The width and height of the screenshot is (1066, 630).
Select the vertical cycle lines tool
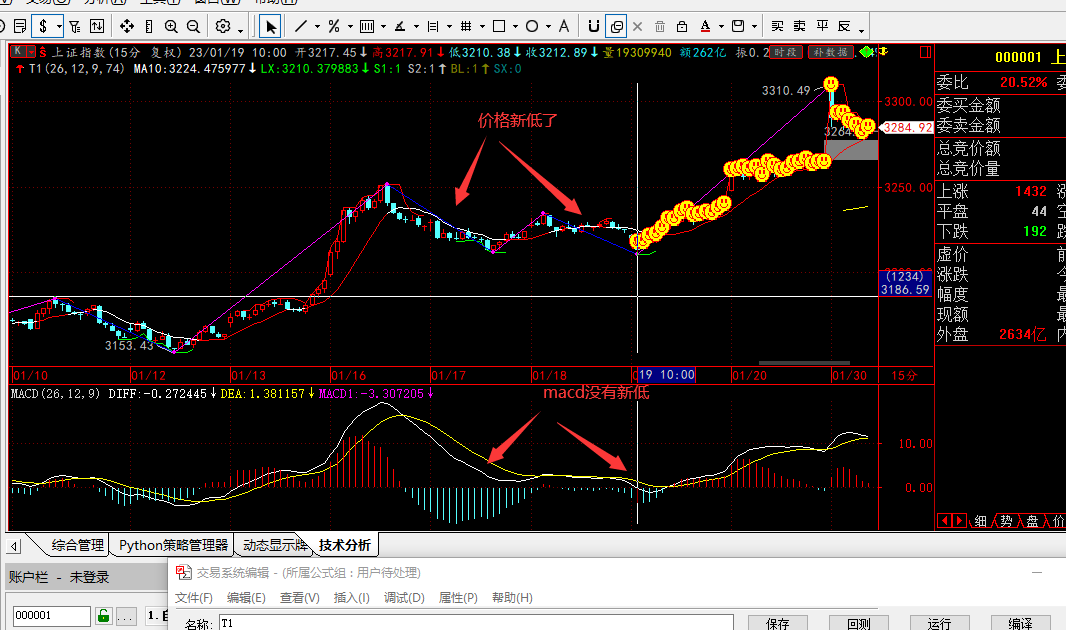pyautogui.click(x=366, y=27)
